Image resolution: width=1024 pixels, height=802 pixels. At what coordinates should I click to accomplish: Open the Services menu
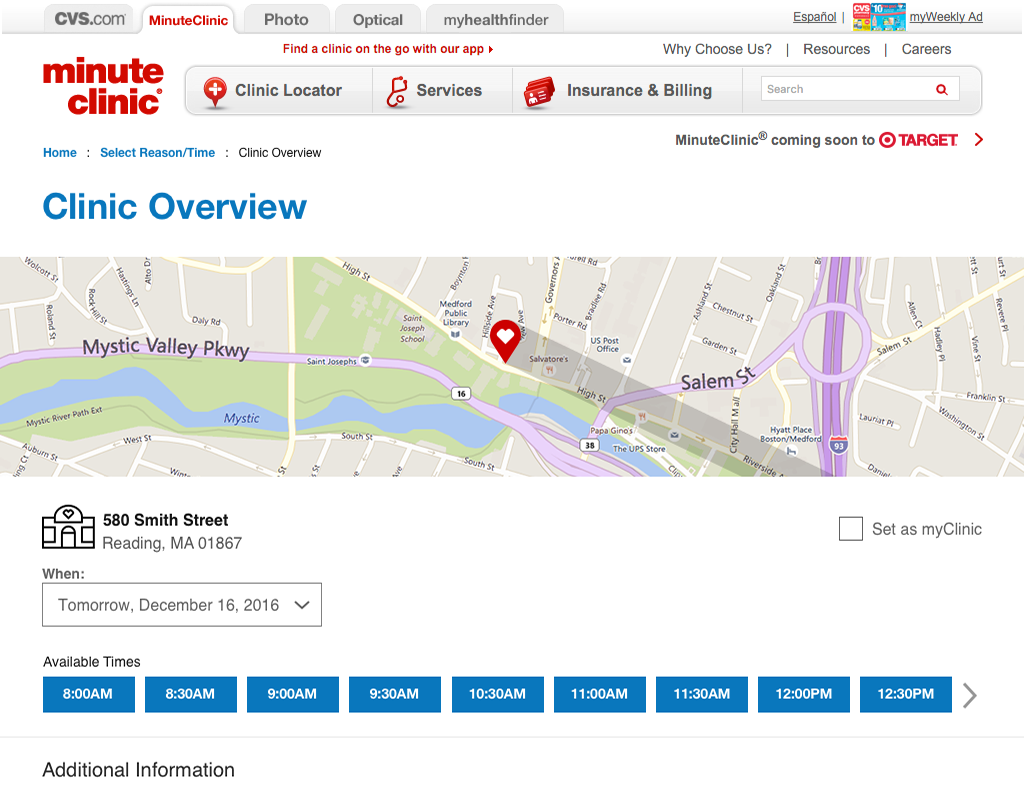(443, 91)
